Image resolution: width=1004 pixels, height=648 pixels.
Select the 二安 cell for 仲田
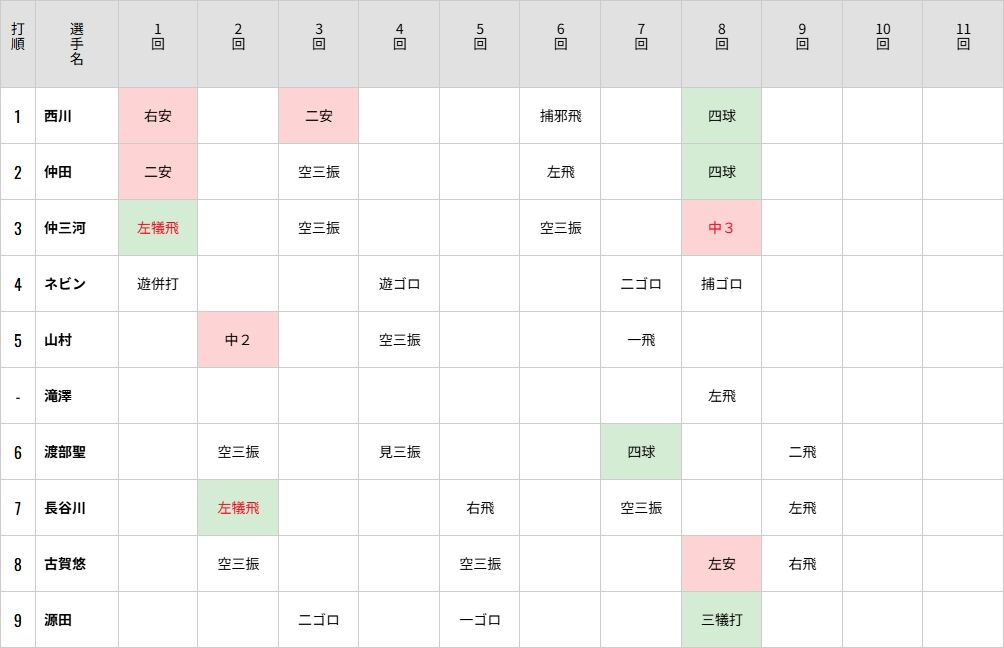coord(158,172)
